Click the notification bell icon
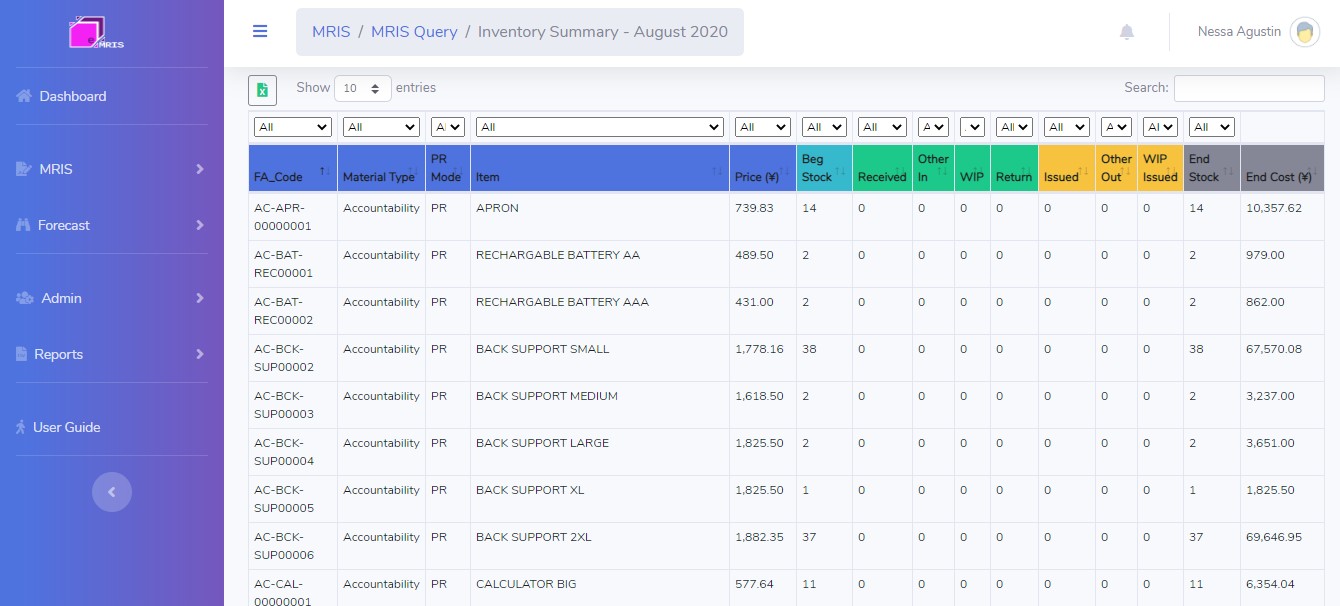This screenshot has height=606, width=1340. tap(1127, 32)
